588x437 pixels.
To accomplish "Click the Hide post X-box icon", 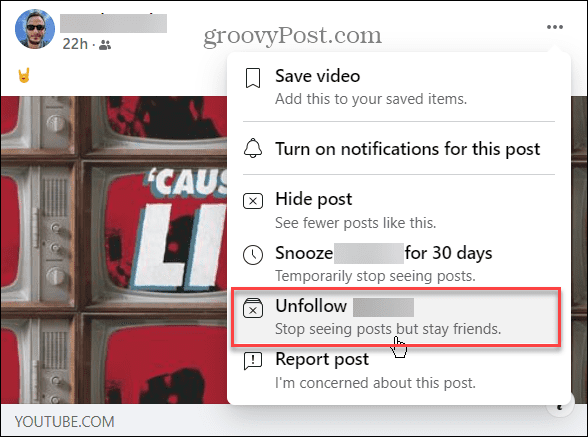I will coord(253,201).
